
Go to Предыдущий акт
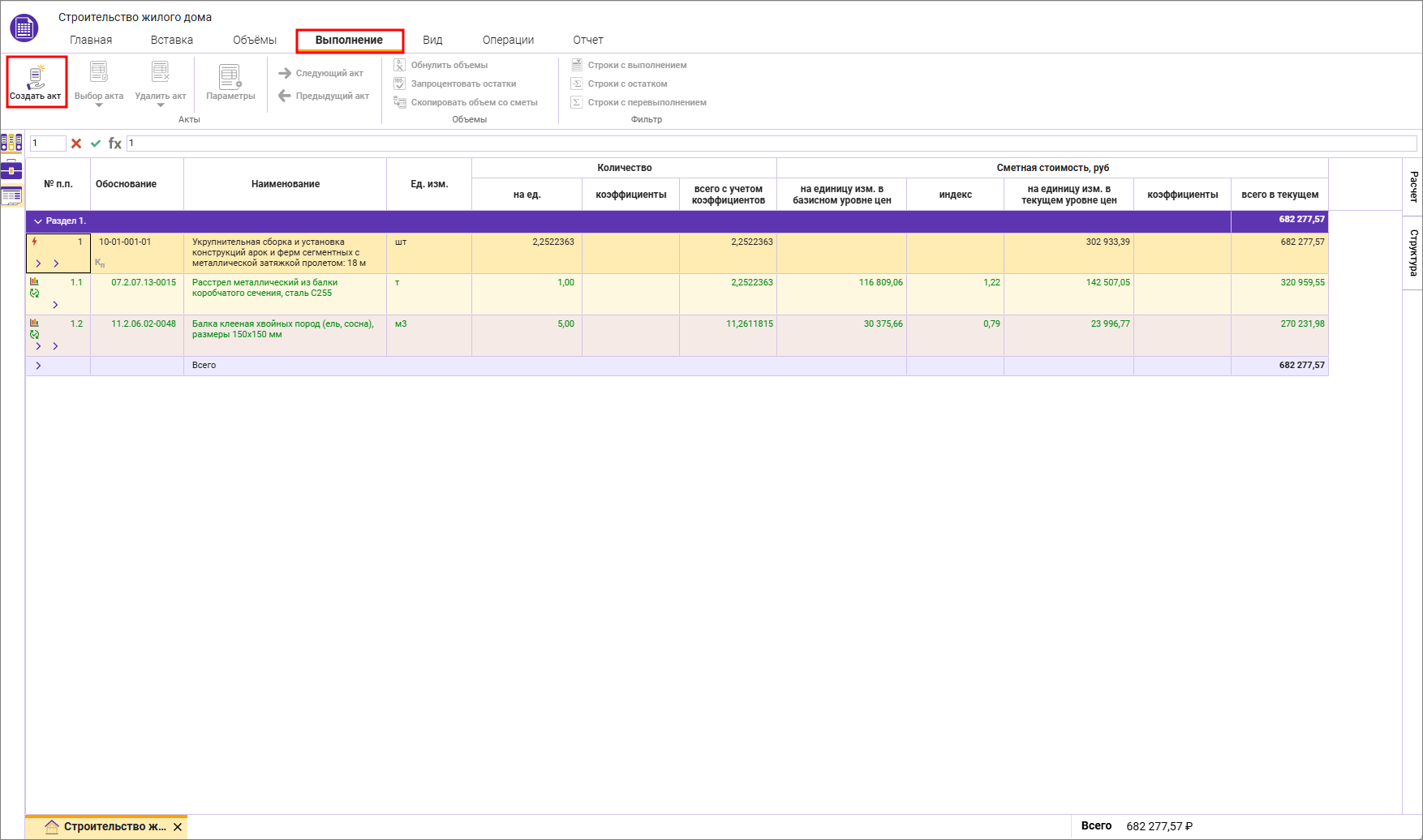324,96
